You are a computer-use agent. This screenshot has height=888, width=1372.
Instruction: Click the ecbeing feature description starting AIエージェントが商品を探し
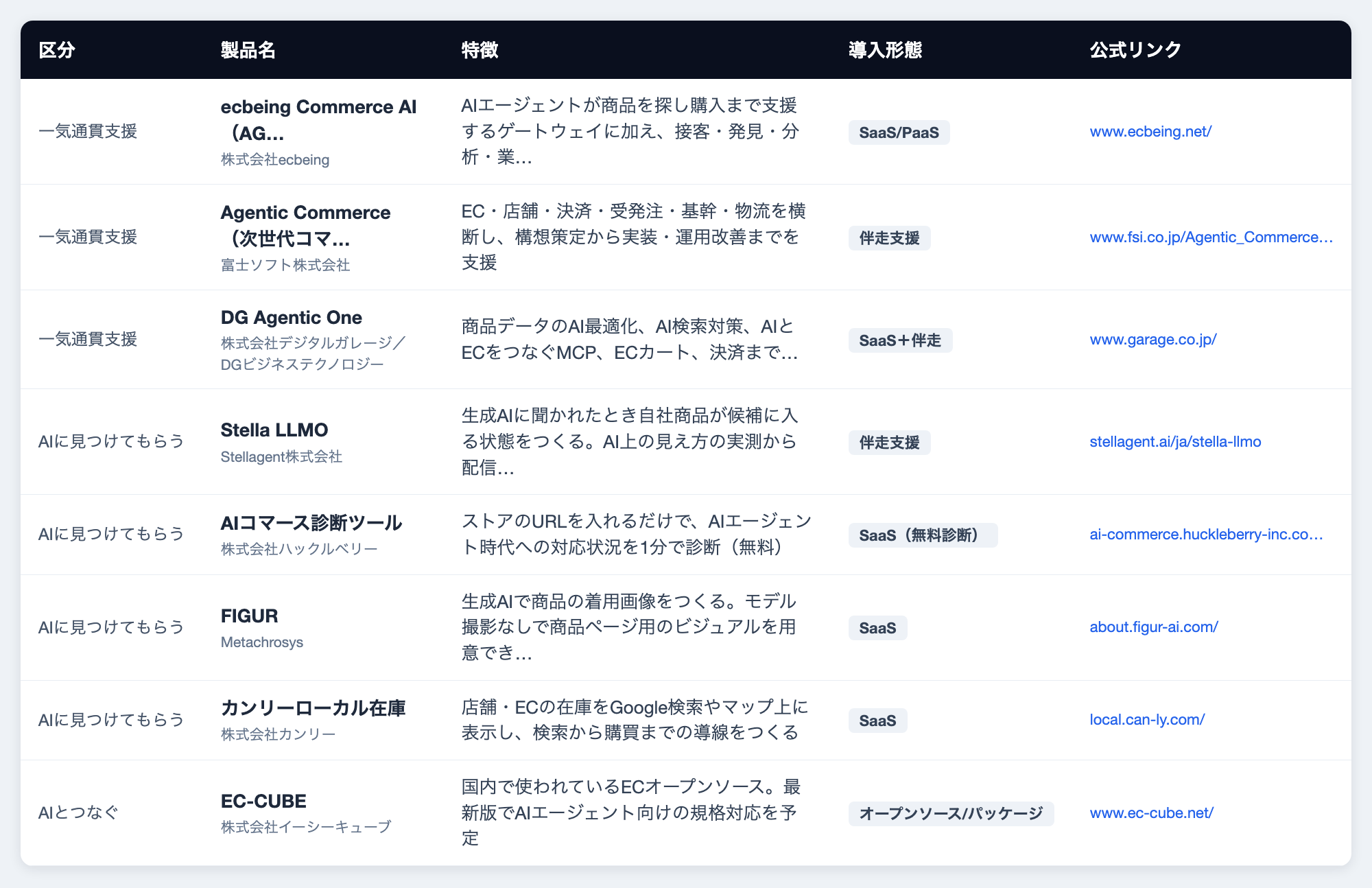(x=630, y=132)
